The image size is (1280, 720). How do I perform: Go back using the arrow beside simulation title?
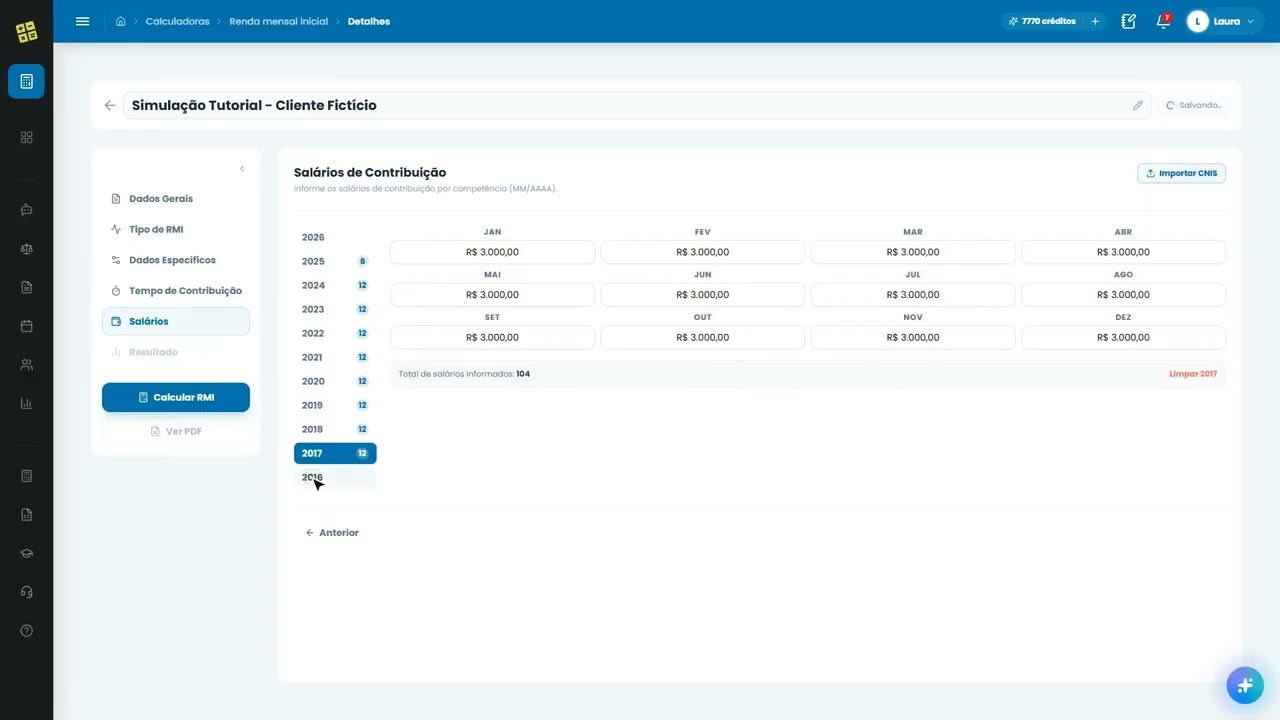[x=110, y=105]
